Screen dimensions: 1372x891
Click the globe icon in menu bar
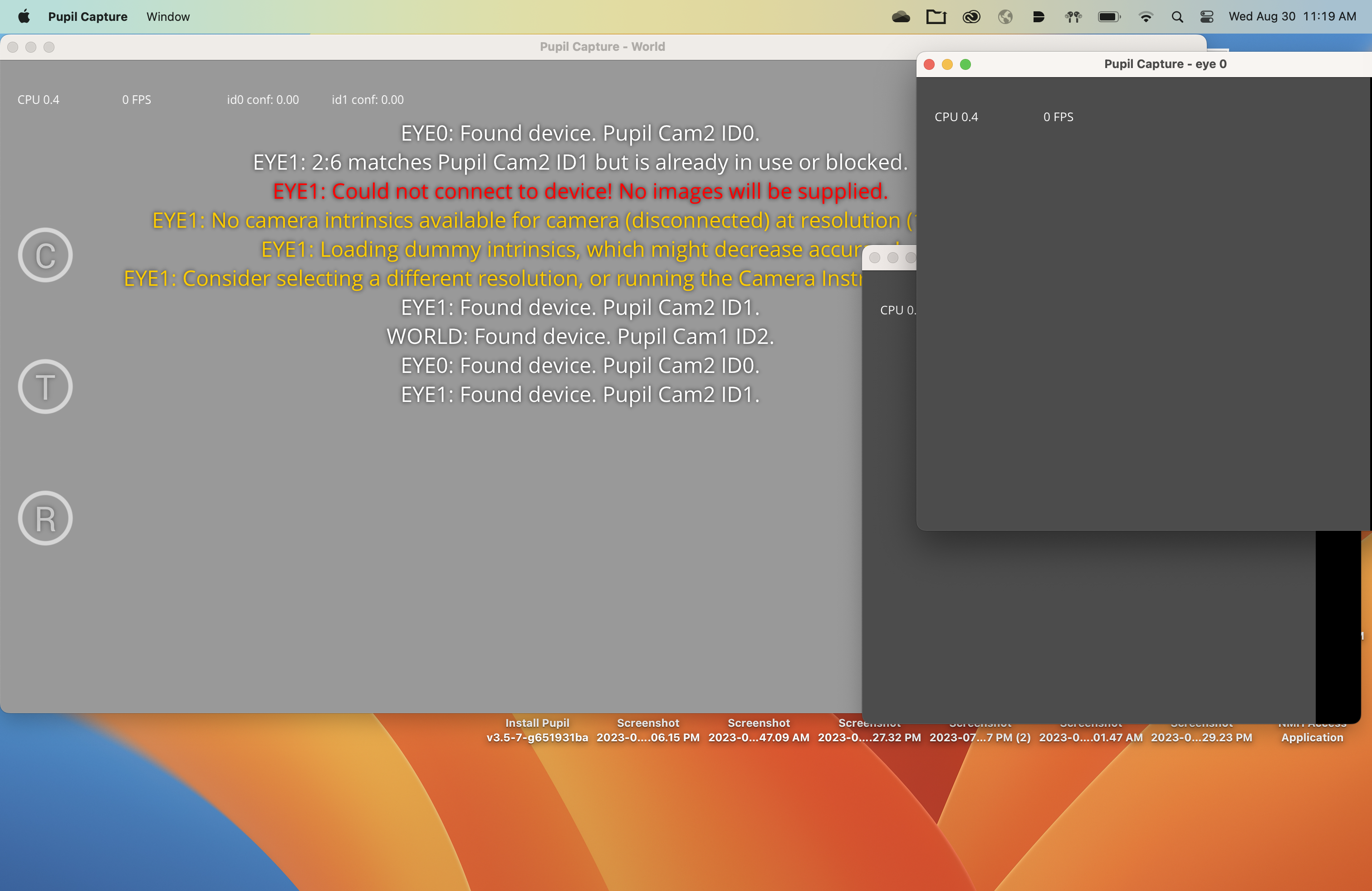[1005, 17]
